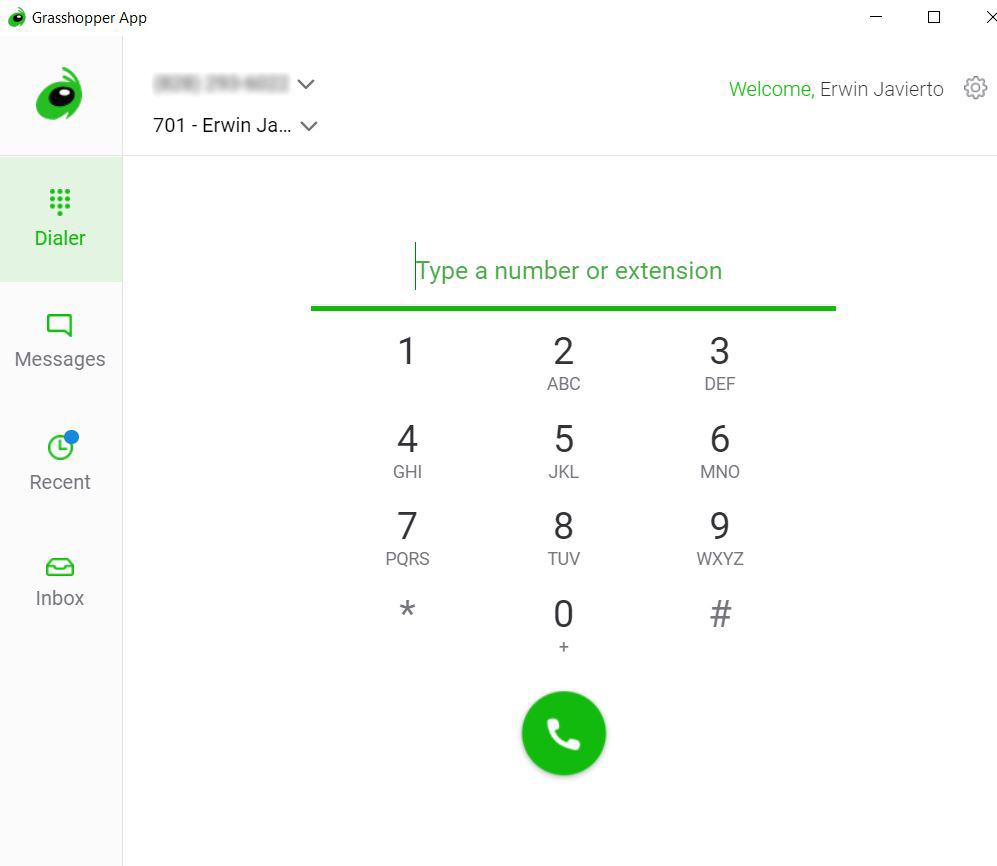Tap the 3 DEF key

pyautogui.click(x=720, y=362)
